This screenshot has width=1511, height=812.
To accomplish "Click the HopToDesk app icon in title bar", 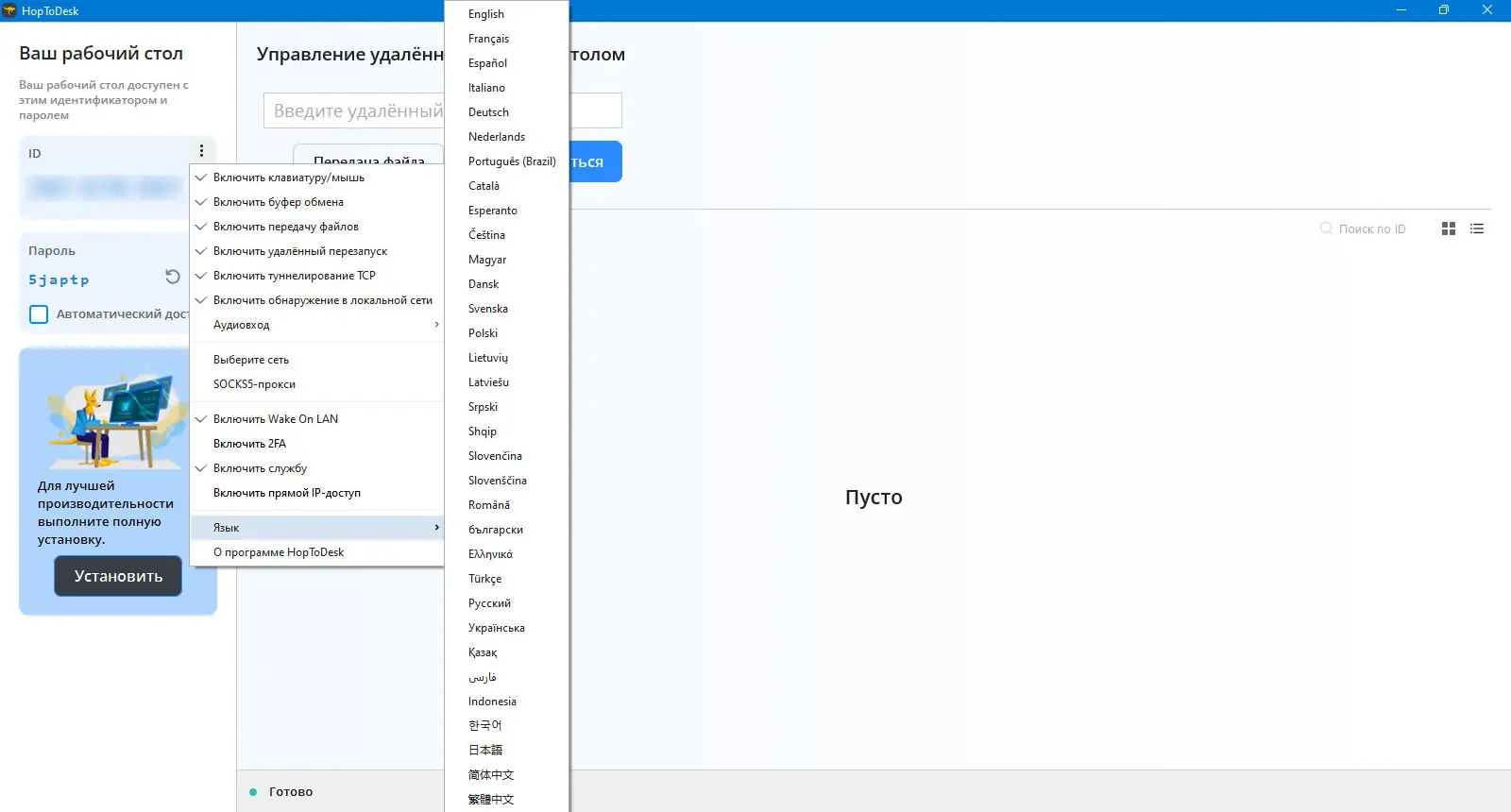I will [9, 10].
